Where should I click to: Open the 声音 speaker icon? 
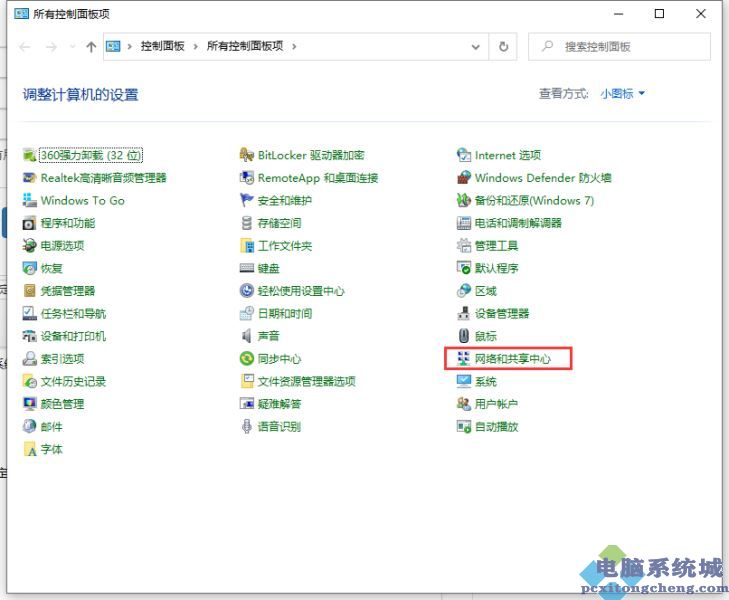(247, 336)
